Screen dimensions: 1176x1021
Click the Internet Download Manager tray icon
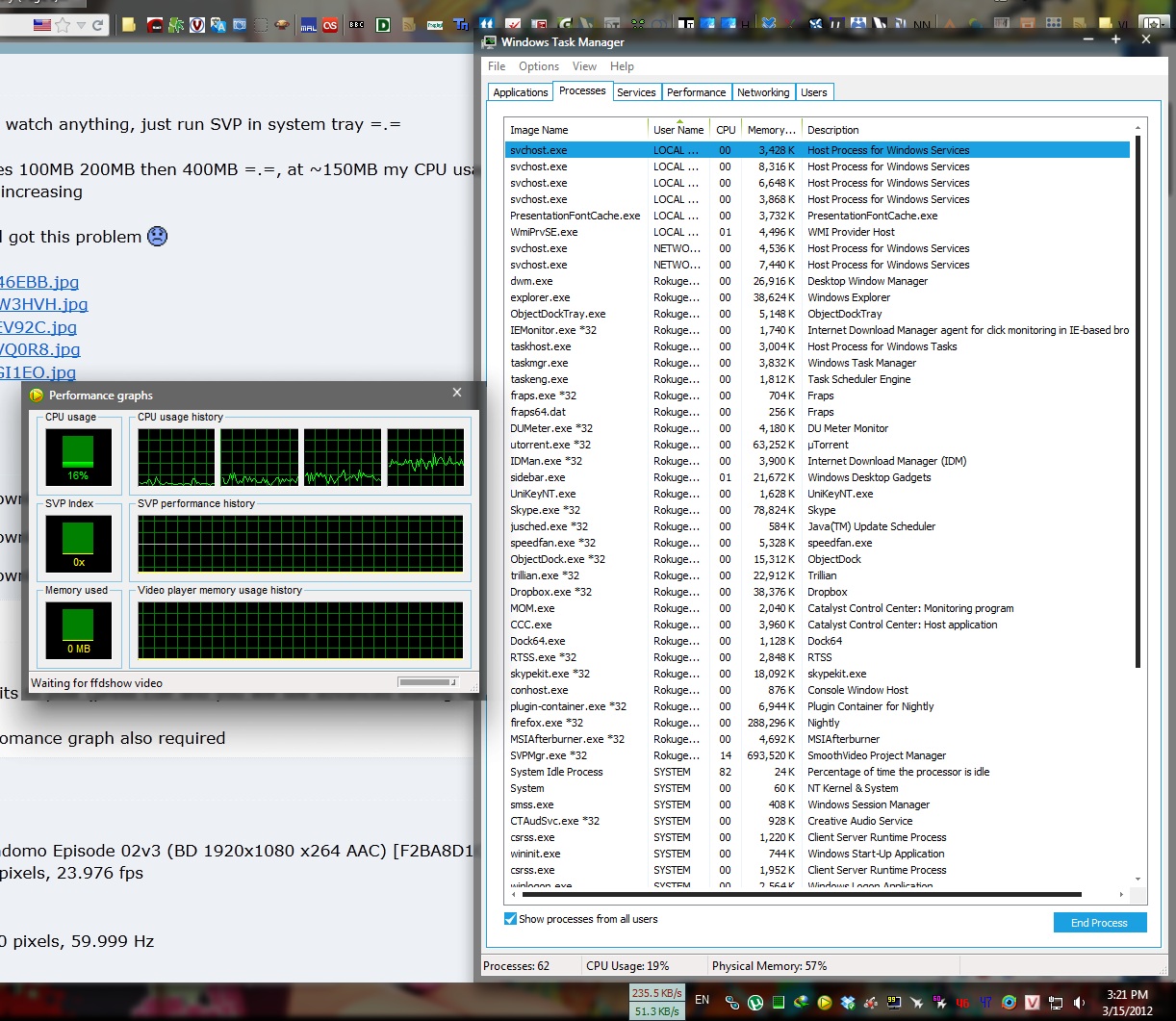point(801,1003)
